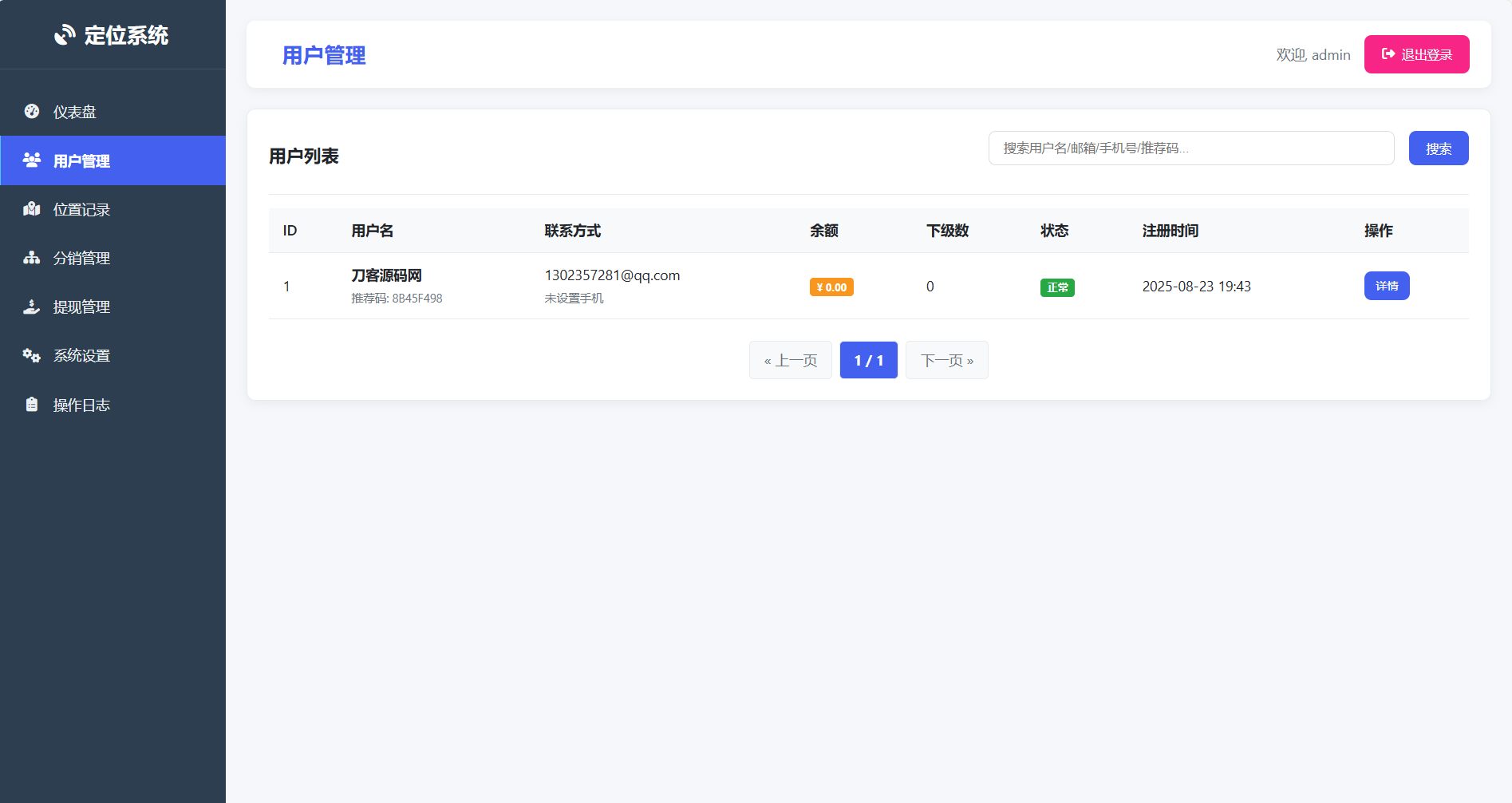Click the ¥0.00 balance badge

pyautogui.click(x=831, y=287)
